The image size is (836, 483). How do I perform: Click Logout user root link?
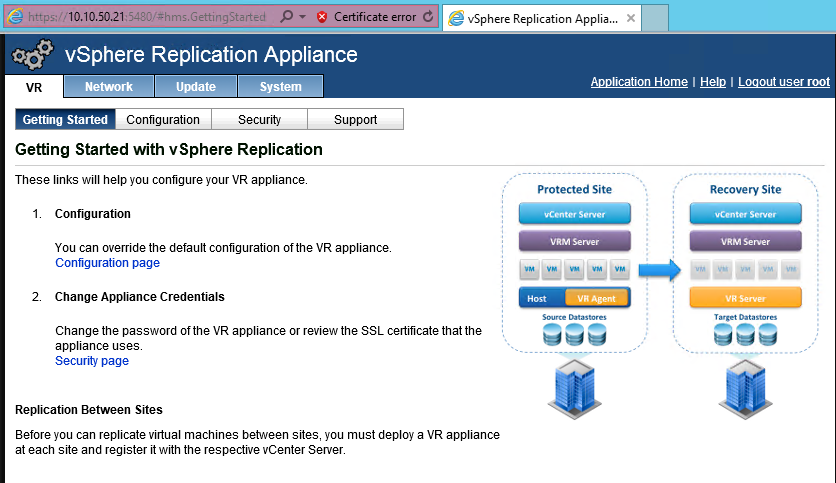783,82
